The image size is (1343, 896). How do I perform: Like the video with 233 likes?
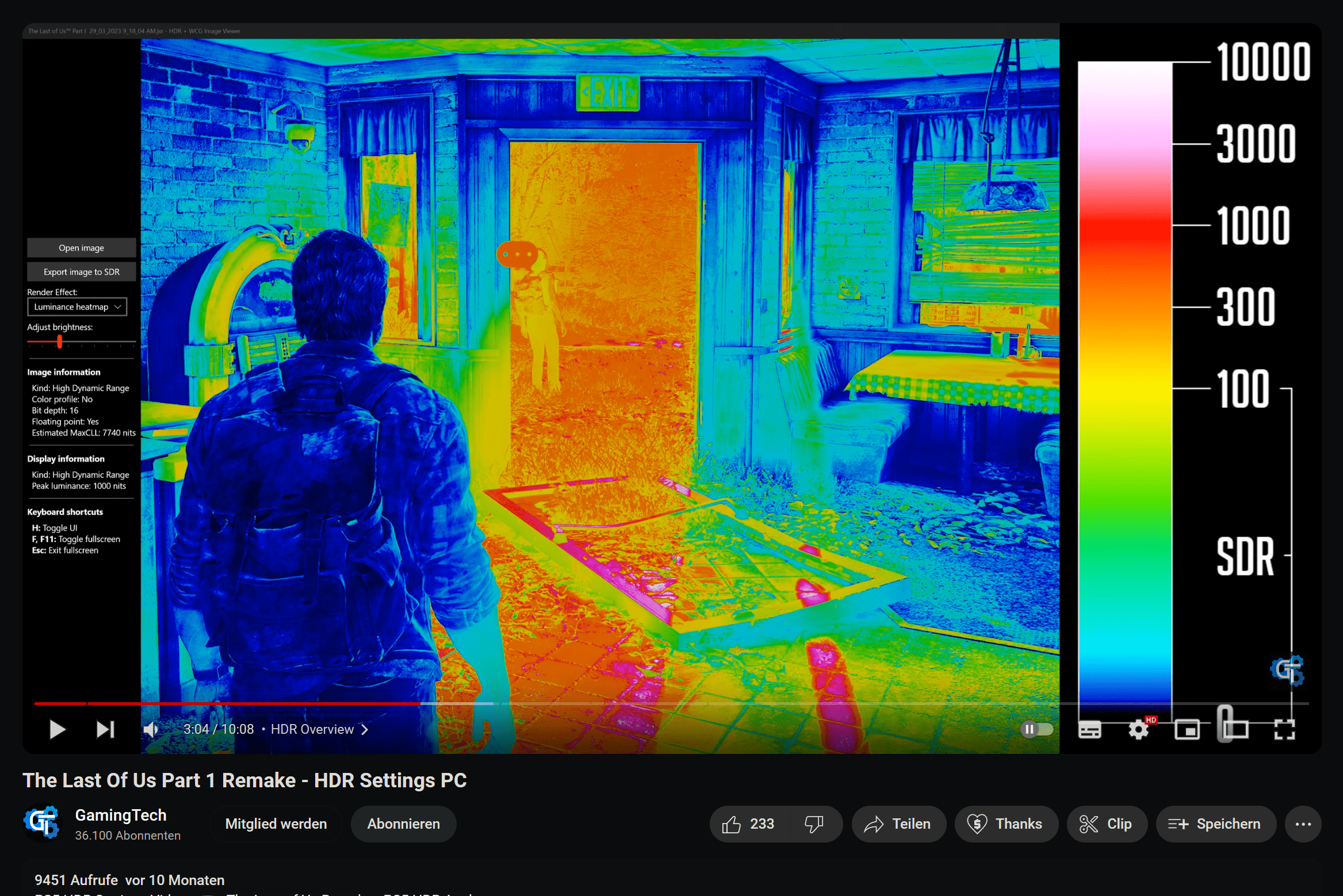pos(749,824)
